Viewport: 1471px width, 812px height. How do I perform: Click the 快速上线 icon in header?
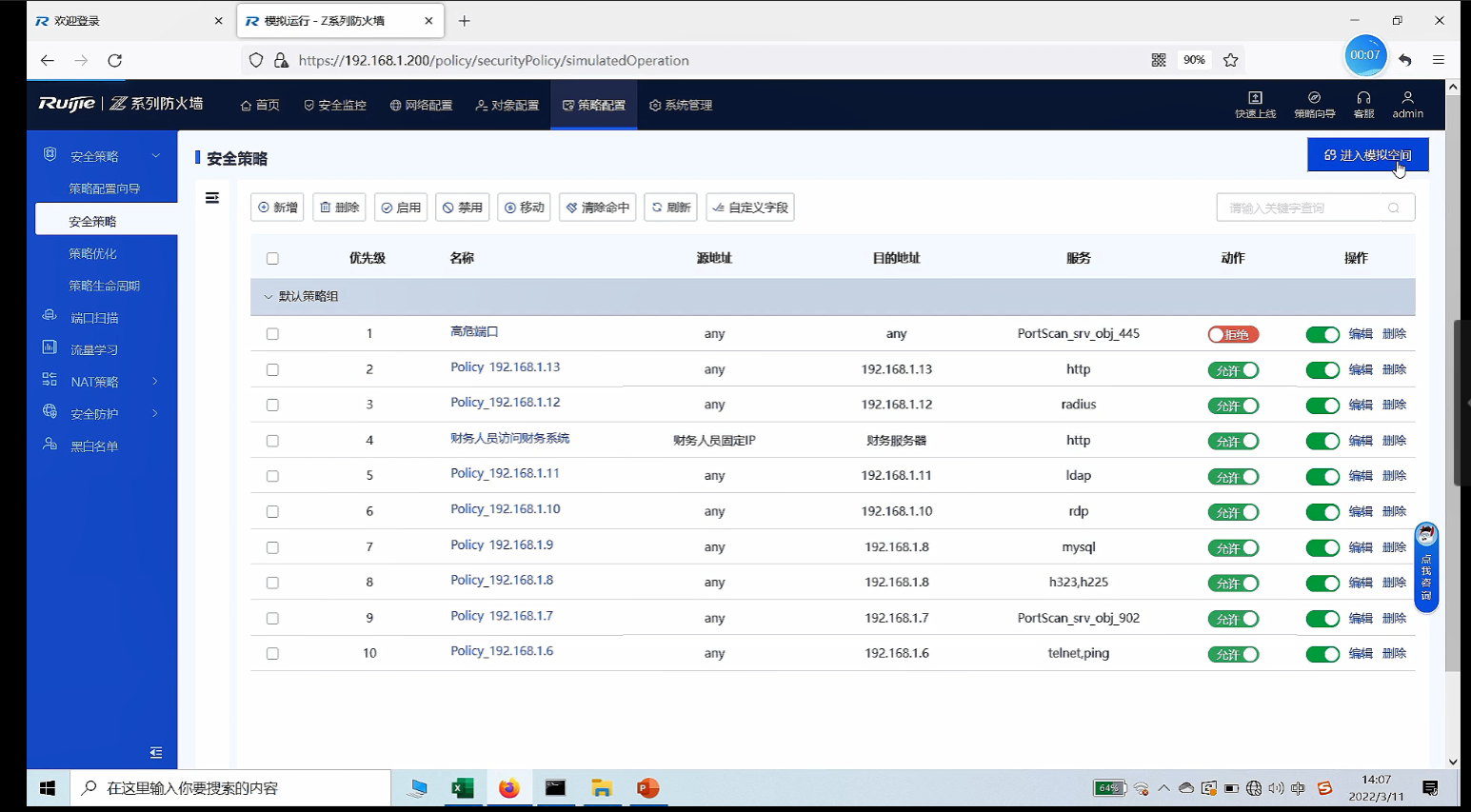[1255, 98]
